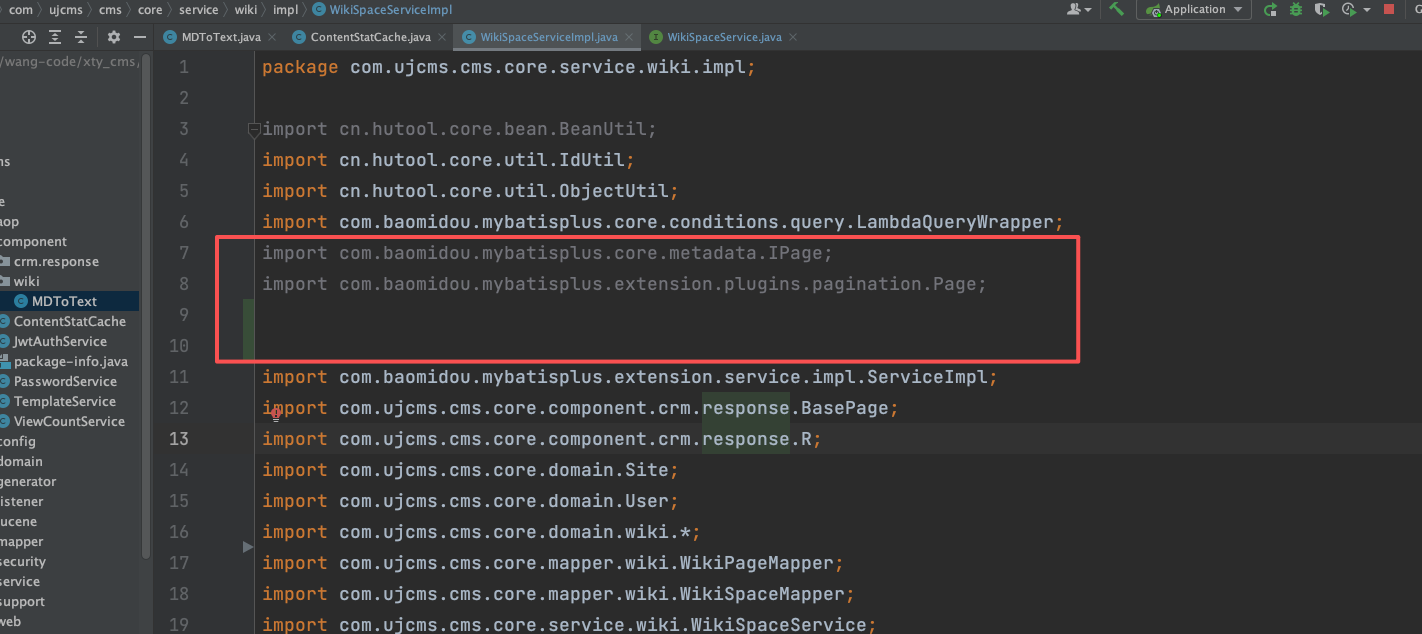Collapse the import block fold marker on line 3
1422x634 pixels.
[254, 129]
